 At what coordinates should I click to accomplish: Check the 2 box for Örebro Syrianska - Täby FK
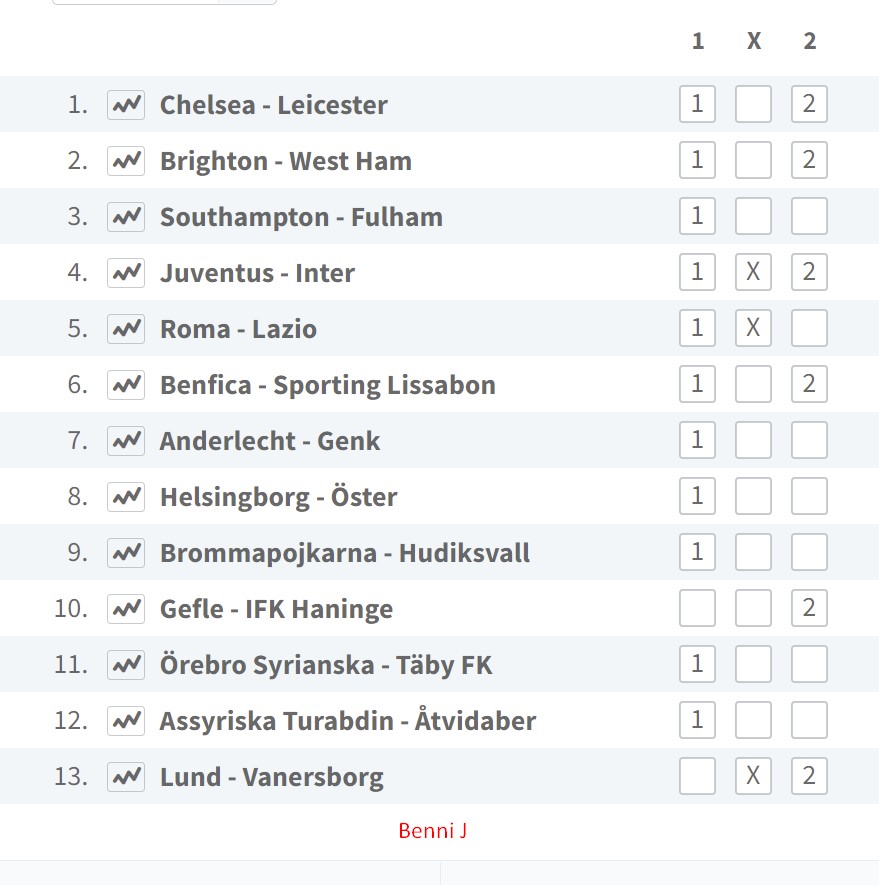pos(809,664)
